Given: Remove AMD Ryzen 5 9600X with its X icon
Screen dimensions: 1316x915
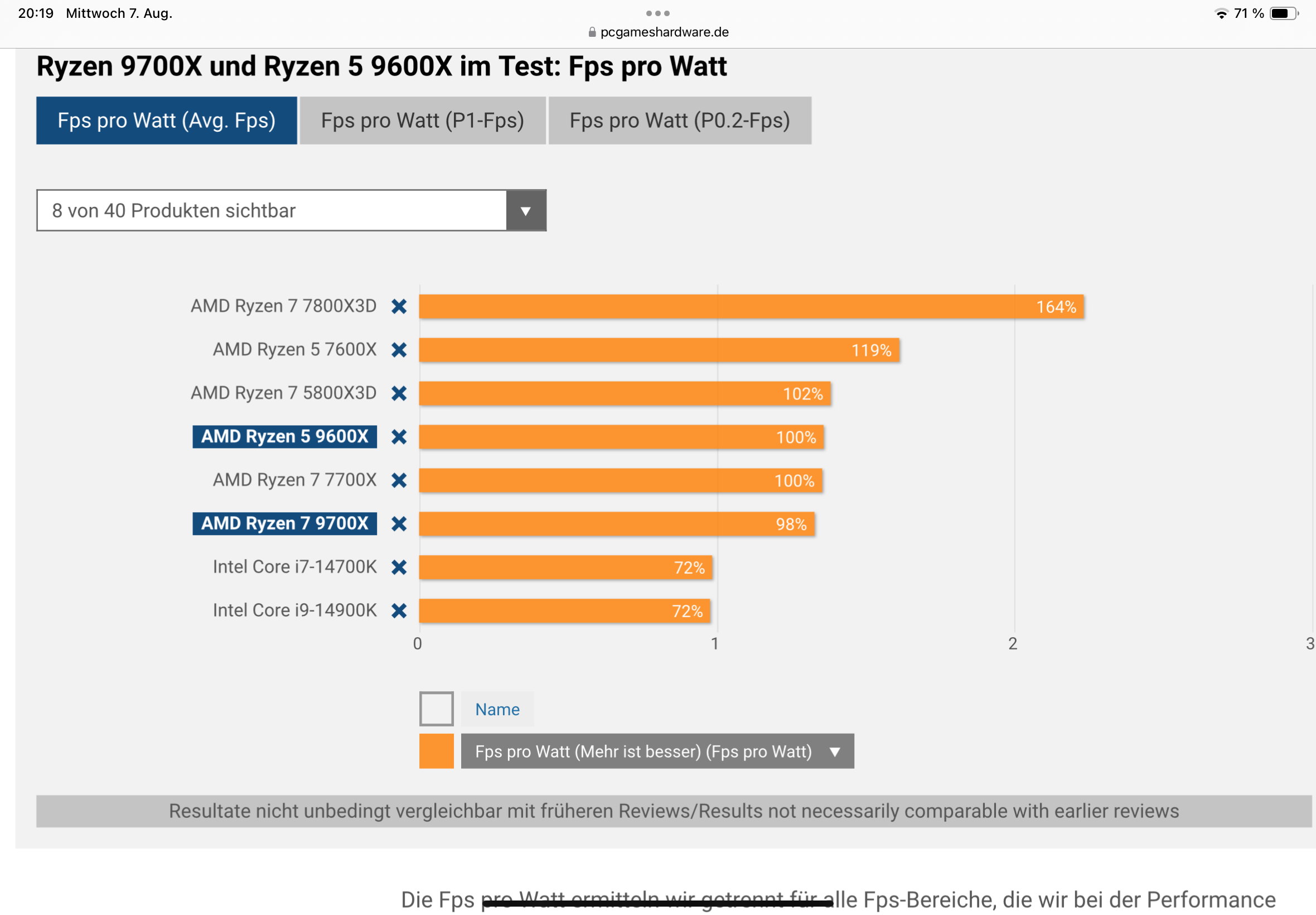Looking at the screenshot, I should click(x=399, y=437).
